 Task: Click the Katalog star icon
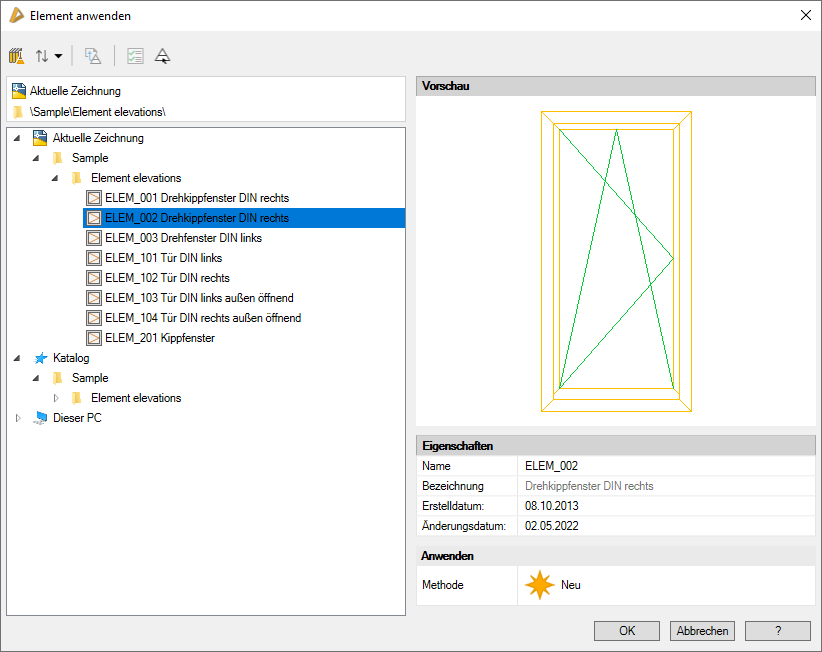click(40, 358)
